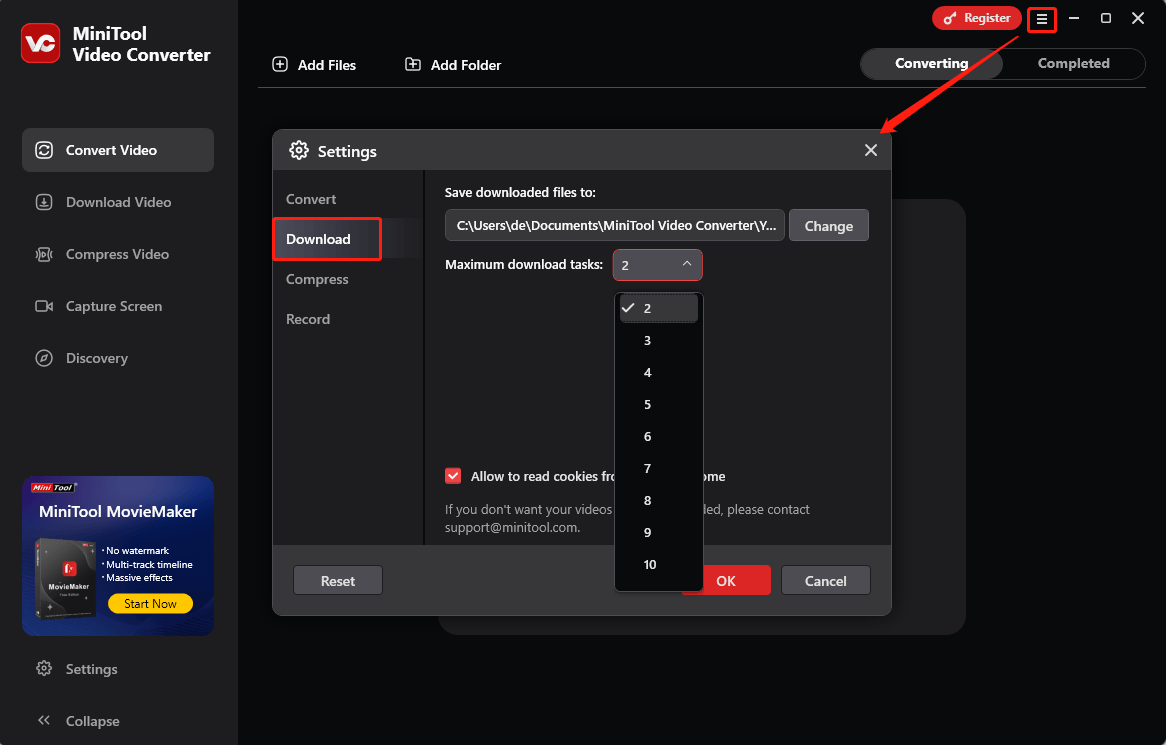Click the Add Files label

(326, 65)
